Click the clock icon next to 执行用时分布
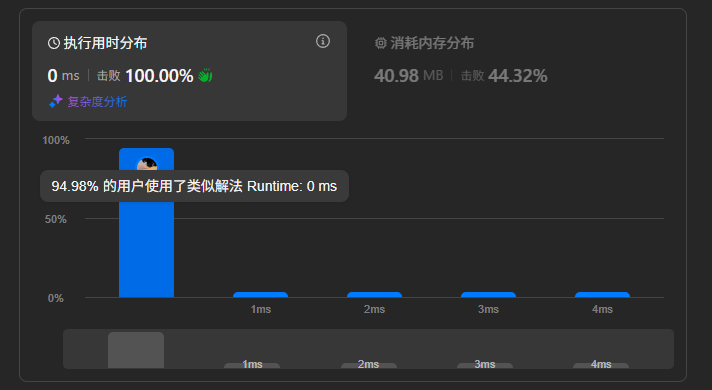 [x=54, y=43]
